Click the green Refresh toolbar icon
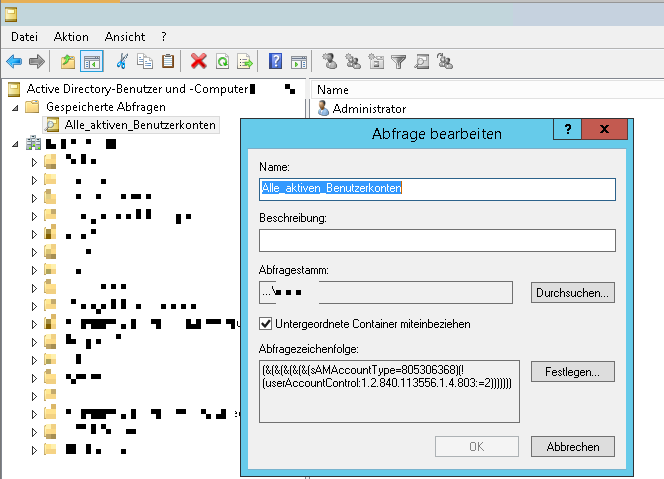The width and height of the screenshot is (664, 479). [x=221, y=62]
